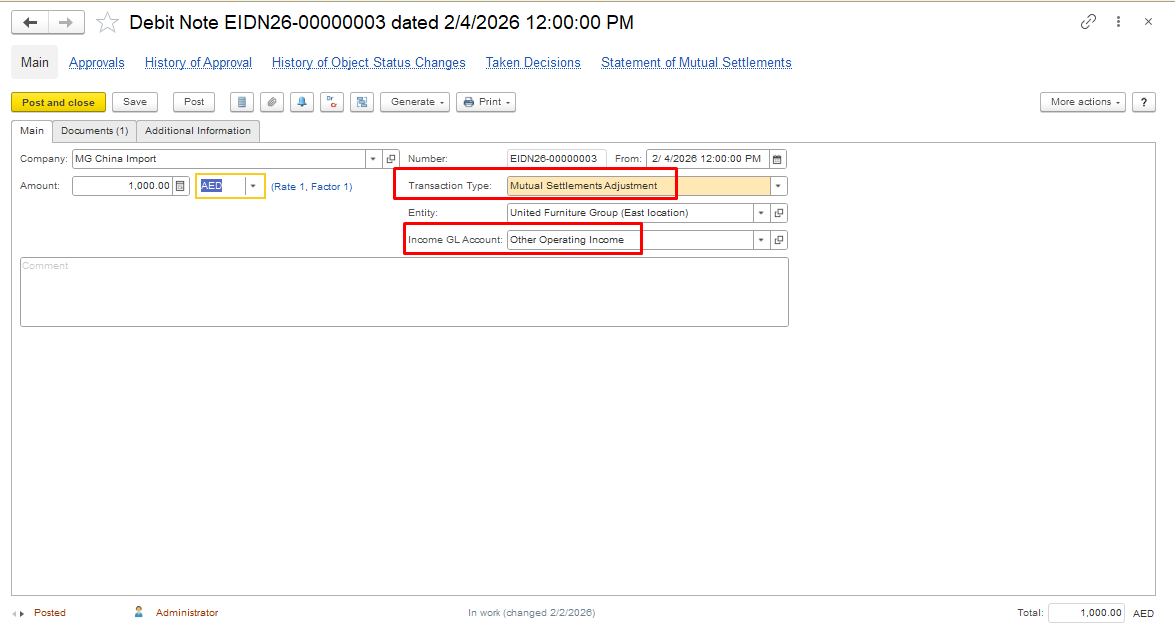Click the Rate 1, Factor 1 link
Viewport: 1175px width, 633px height.
pyautogui.click(x=311, y=187)
